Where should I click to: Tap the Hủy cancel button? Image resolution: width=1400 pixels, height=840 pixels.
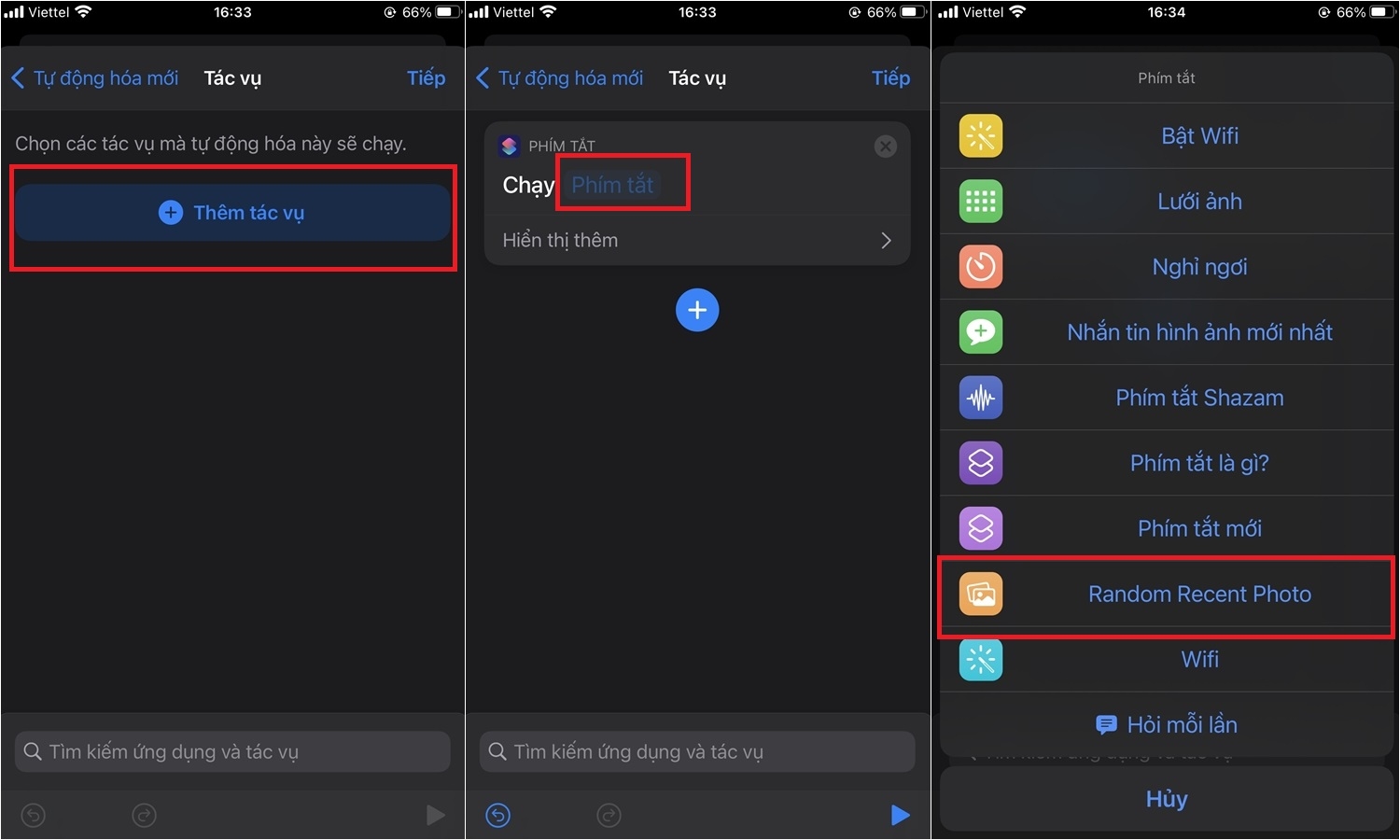[1167, 799]
